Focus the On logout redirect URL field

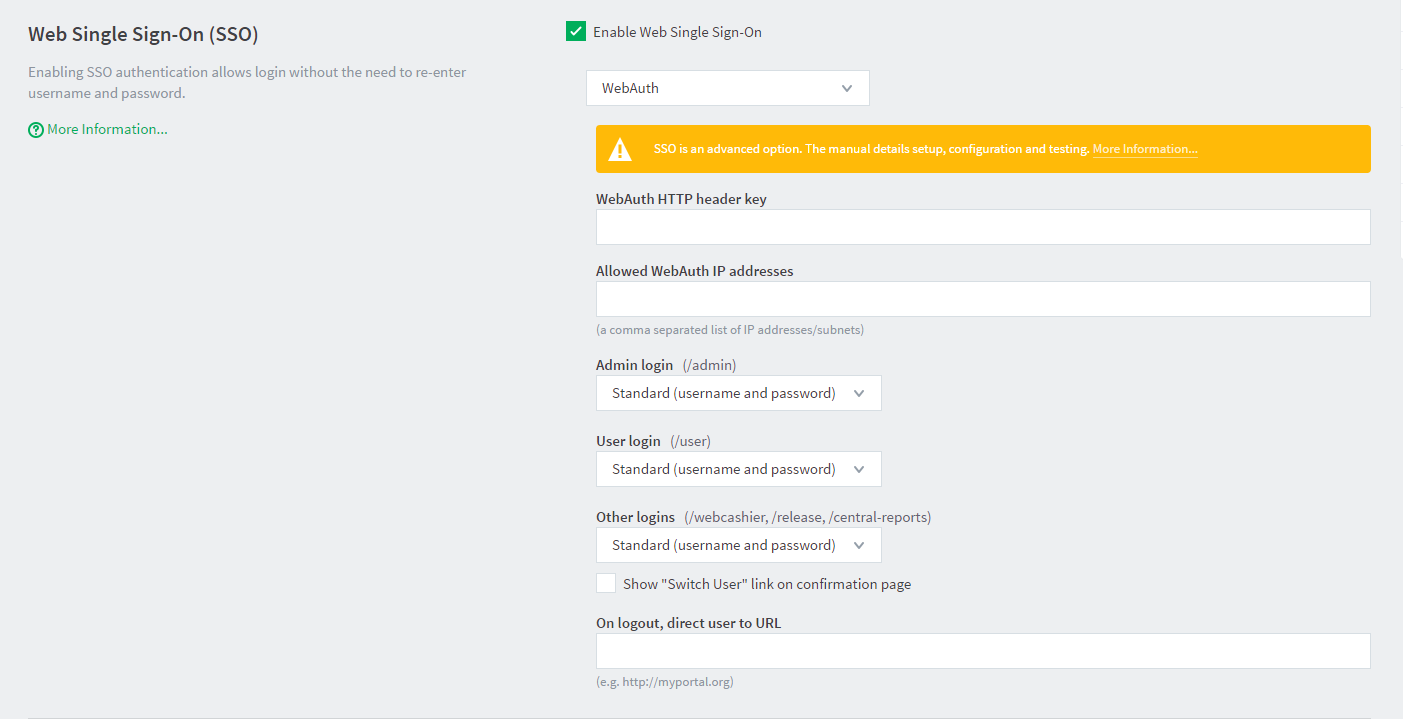(x=982, y=651)
